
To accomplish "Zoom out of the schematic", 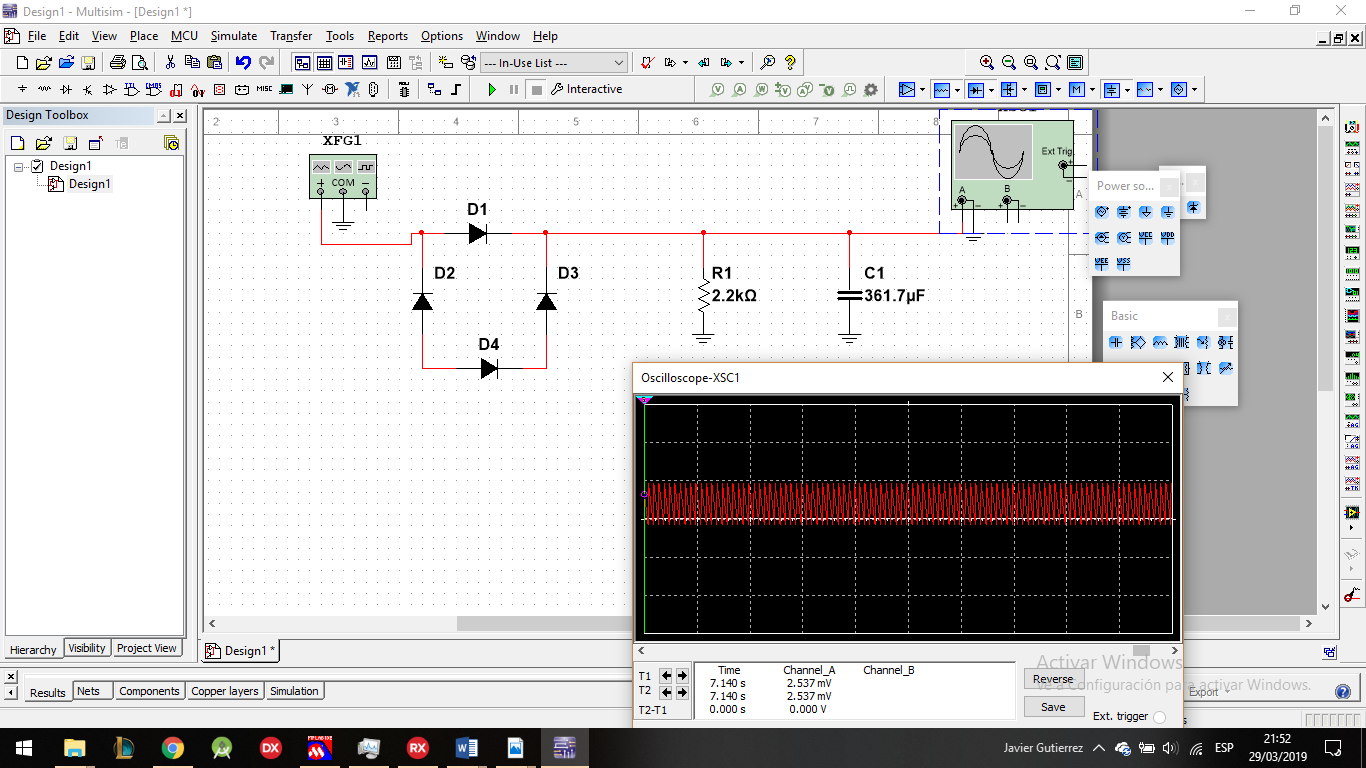I will 1009,62.
